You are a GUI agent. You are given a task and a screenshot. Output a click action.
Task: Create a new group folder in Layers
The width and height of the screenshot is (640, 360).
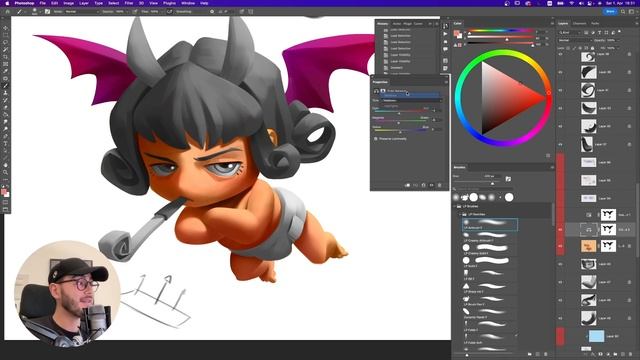pos(616,354)
